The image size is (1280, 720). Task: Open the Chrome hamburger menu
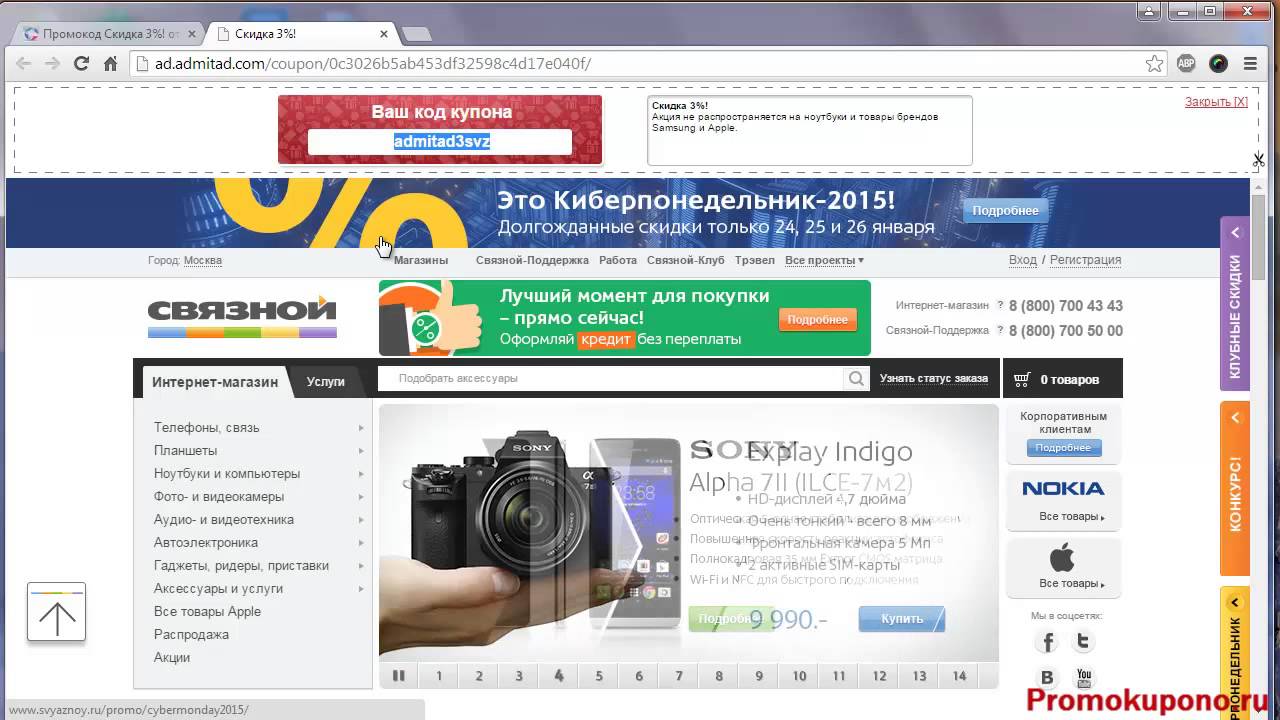click(x=1250, y=63)
